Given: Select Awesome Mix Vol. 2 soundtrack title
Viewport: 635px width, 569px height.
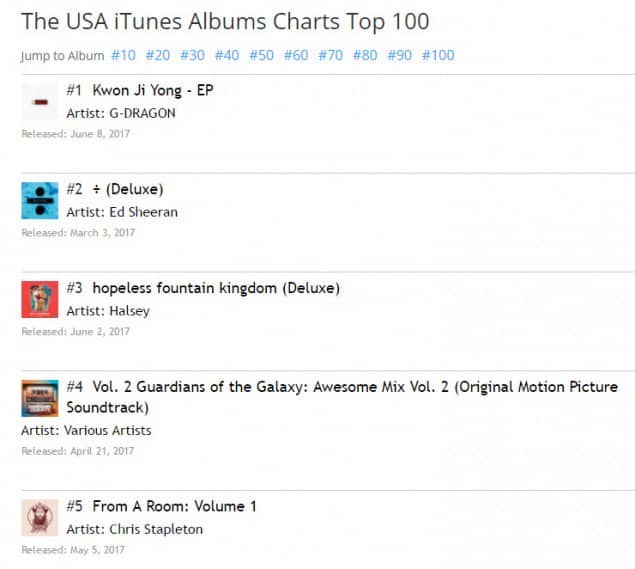Looking at the screenshot, I should click(355, 387).
